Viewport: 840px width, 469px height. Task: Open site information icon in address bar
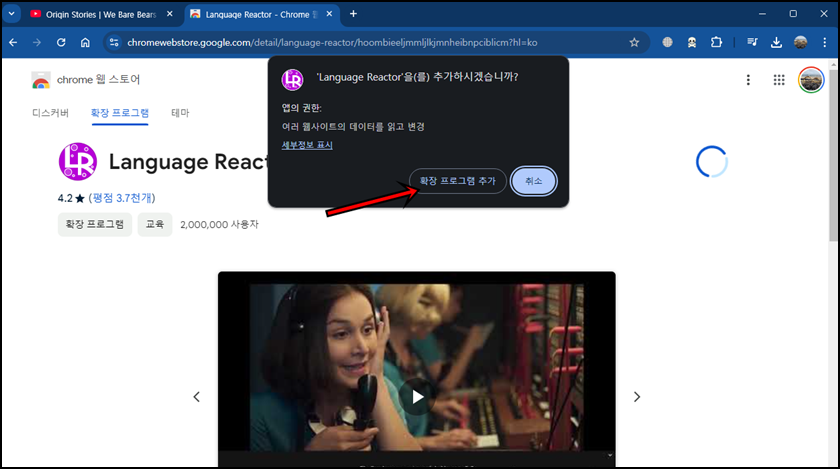114,42
